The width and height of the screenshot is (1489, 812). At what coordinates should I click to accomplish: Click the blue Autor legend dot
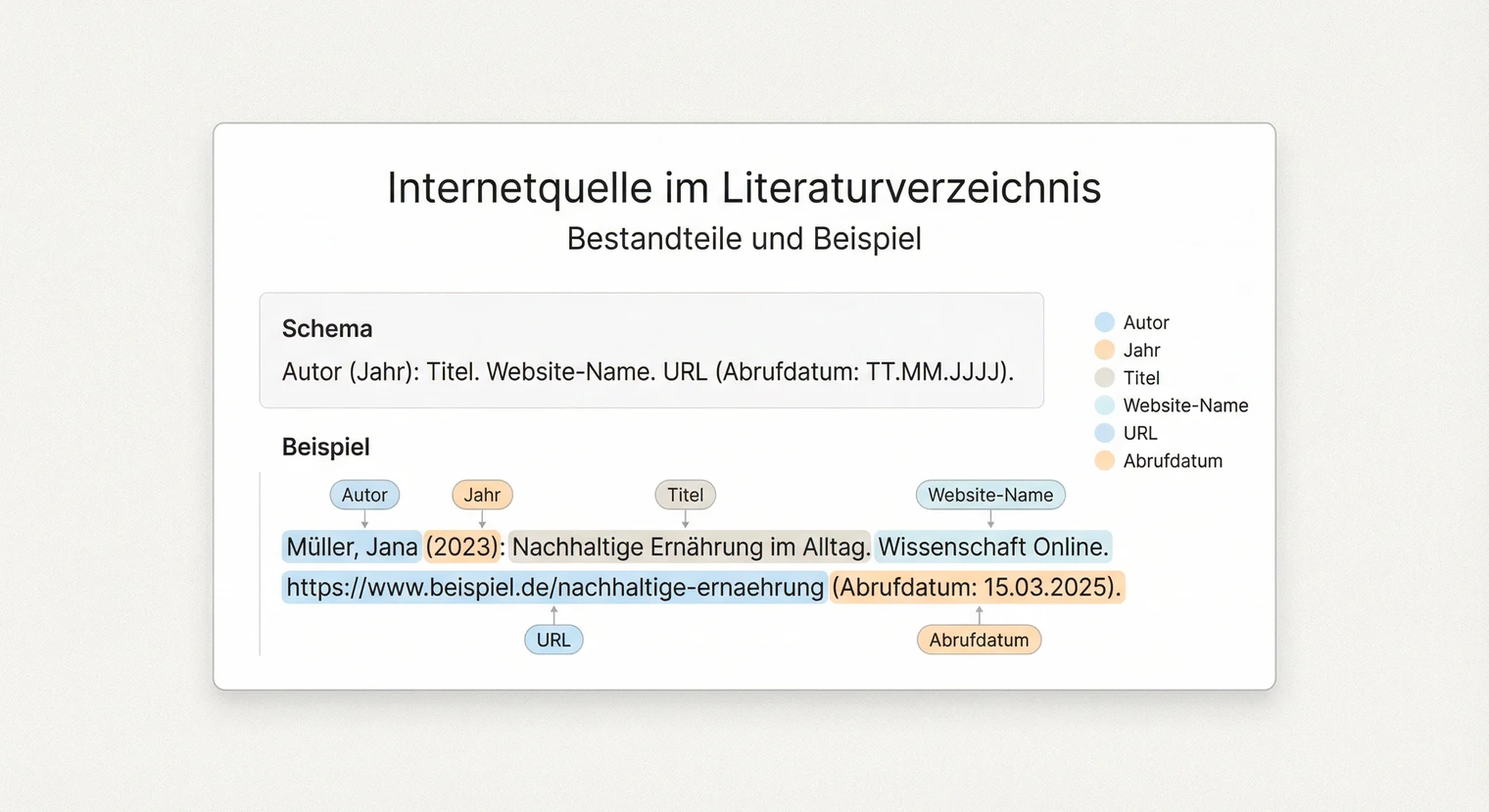(x=1105, y=321)
